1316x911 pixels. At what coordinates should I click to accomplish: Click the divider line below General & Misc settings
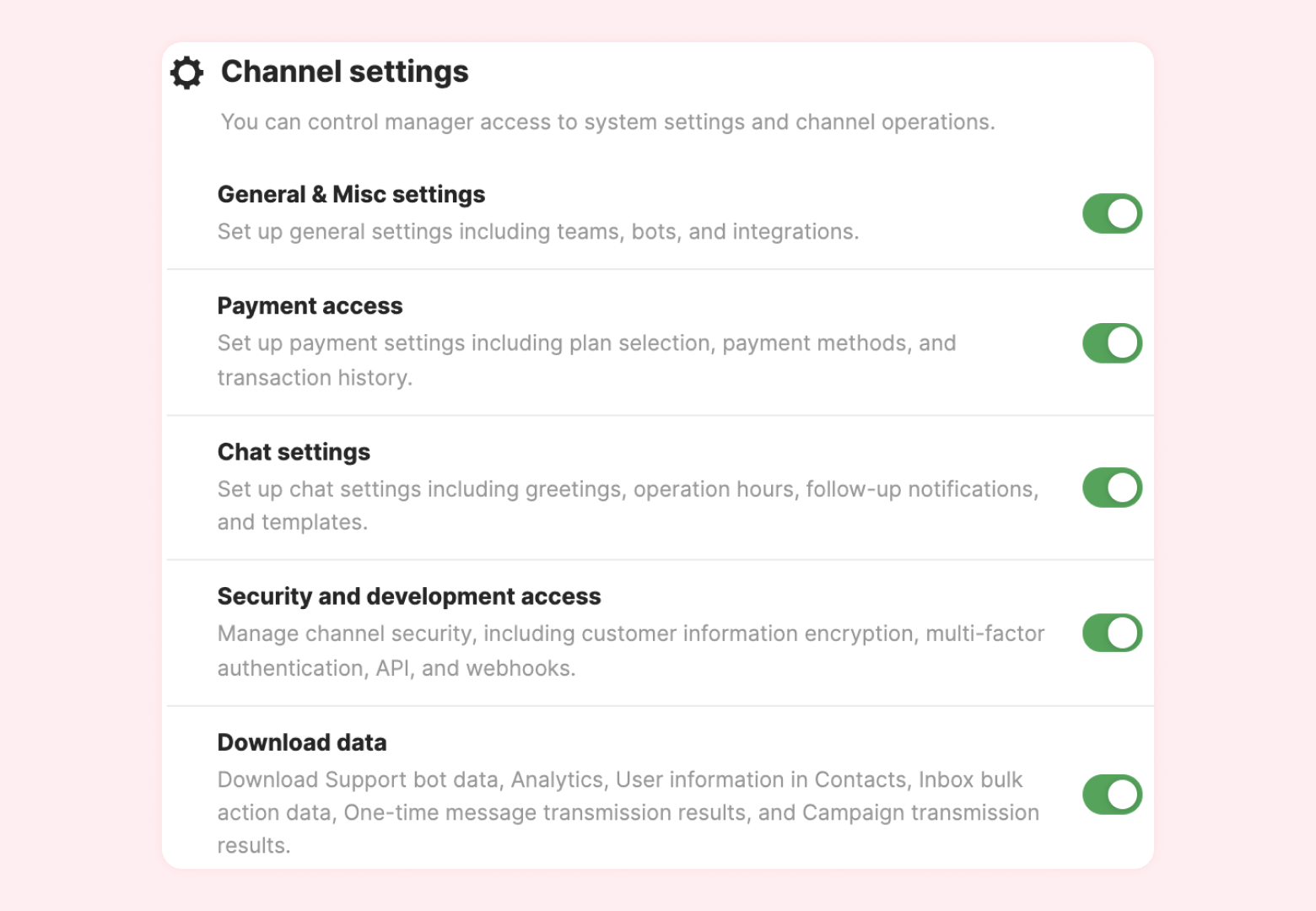click(660, 269)
